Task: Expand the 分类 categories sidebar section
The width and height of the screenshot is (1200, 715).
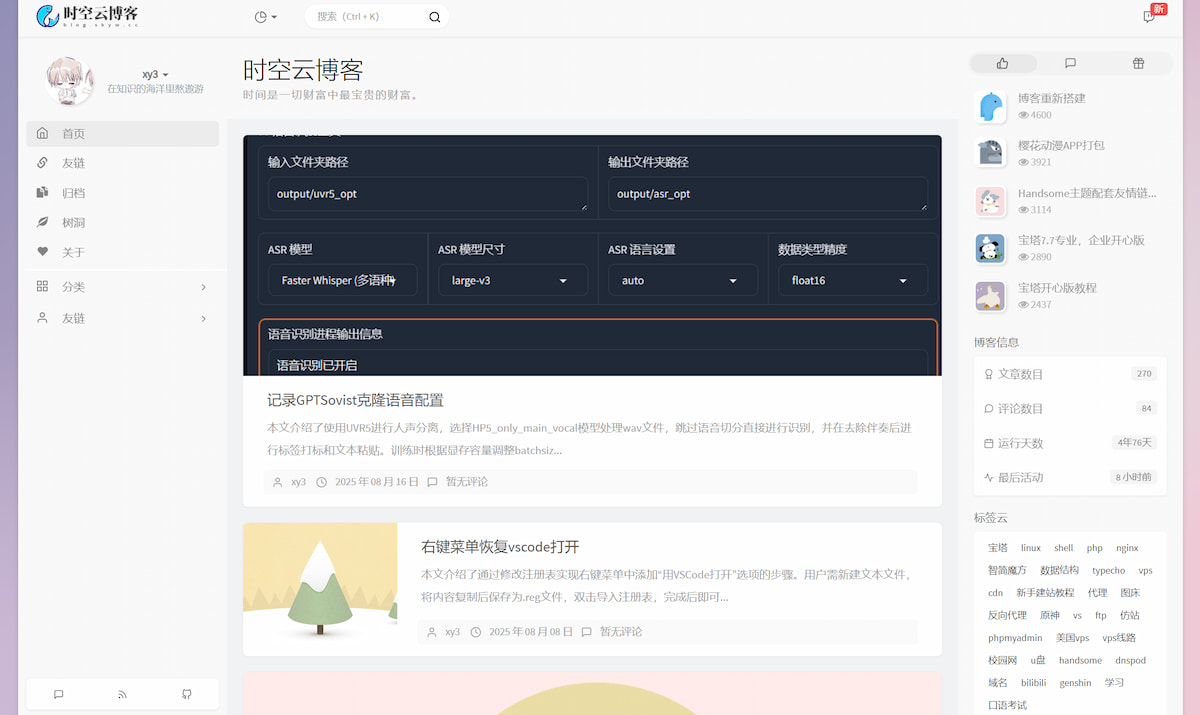Action: [70, 285]
